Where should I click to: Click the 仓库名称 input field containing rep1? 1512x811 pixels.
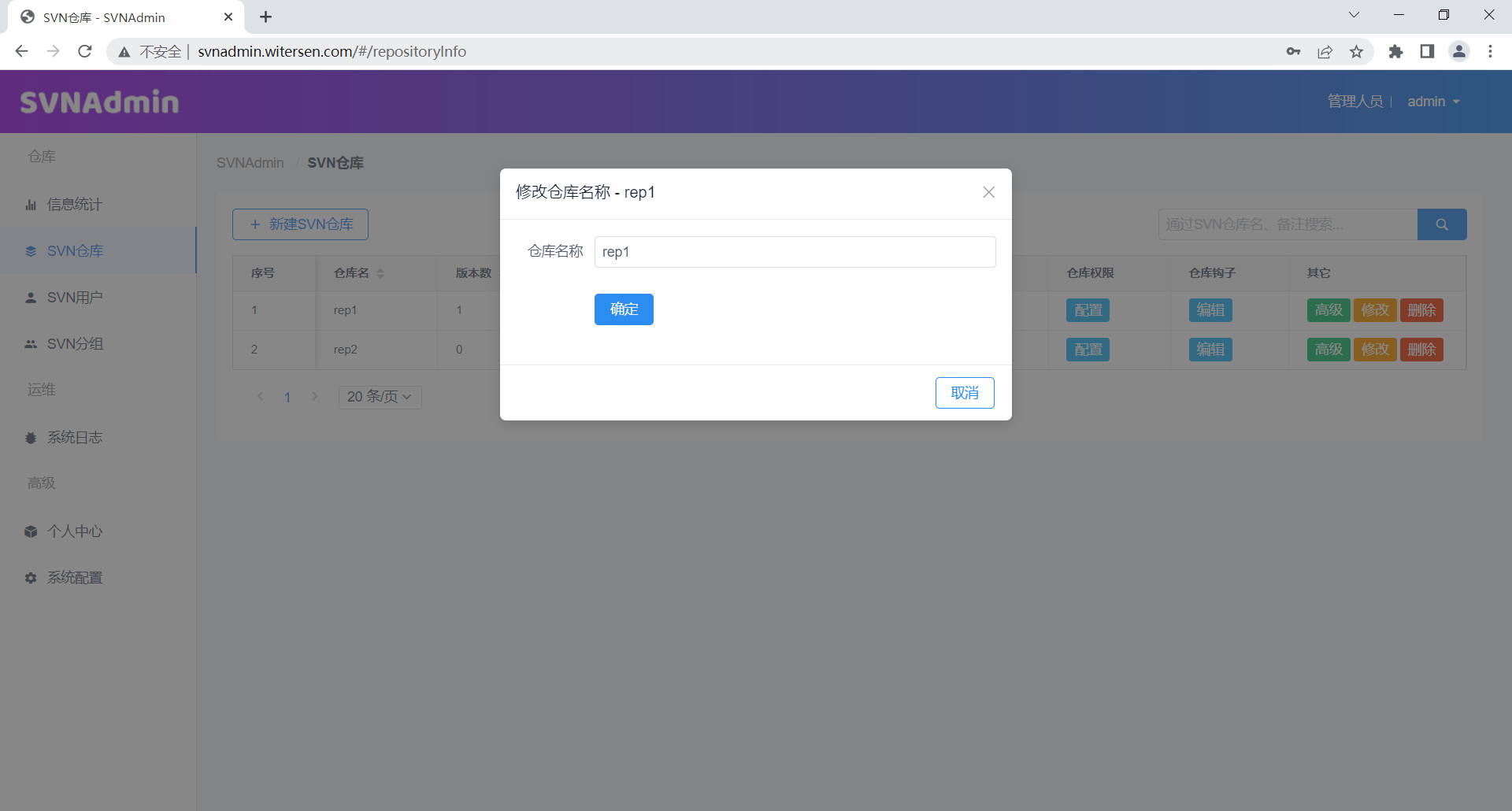795,252
